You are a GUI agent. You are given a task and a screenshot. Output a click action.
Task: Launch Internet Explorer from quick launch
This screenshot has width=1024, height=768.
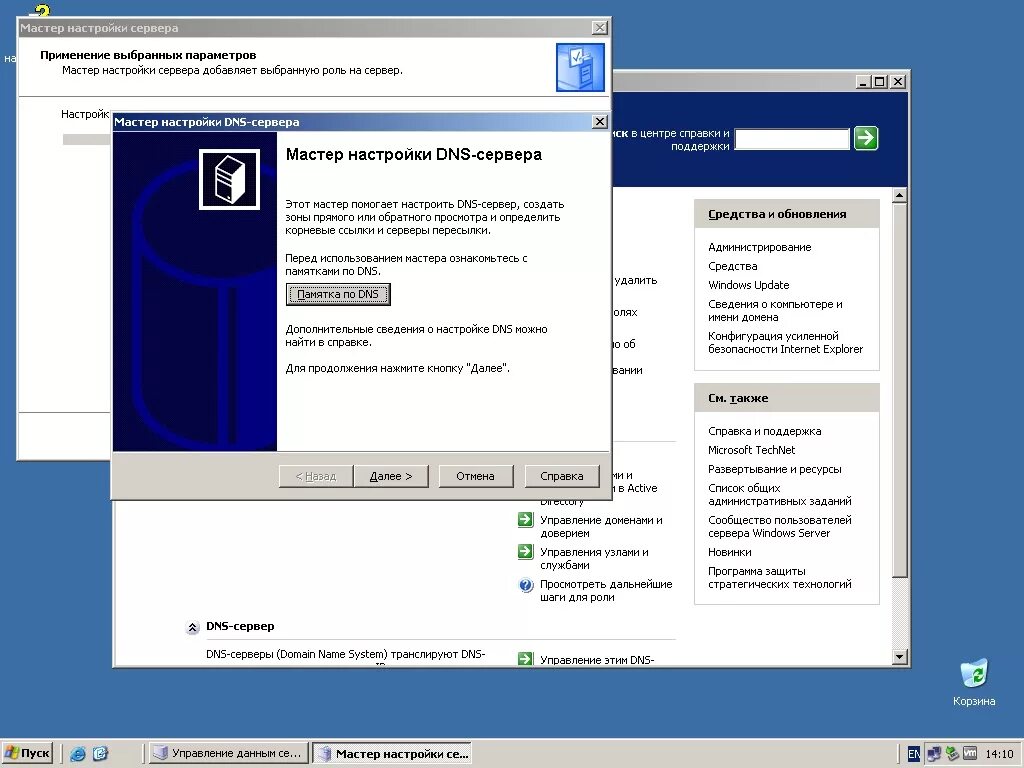click(78, 754)
